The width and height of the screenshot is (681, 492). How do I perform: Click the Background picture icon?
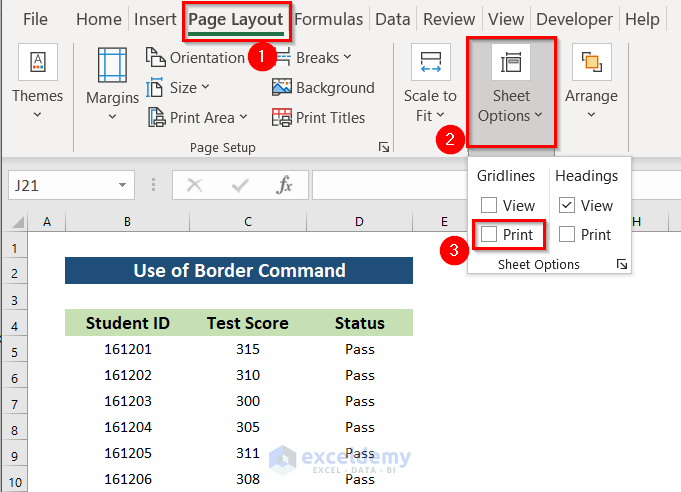pyautogui.click(x=282, y=87)
